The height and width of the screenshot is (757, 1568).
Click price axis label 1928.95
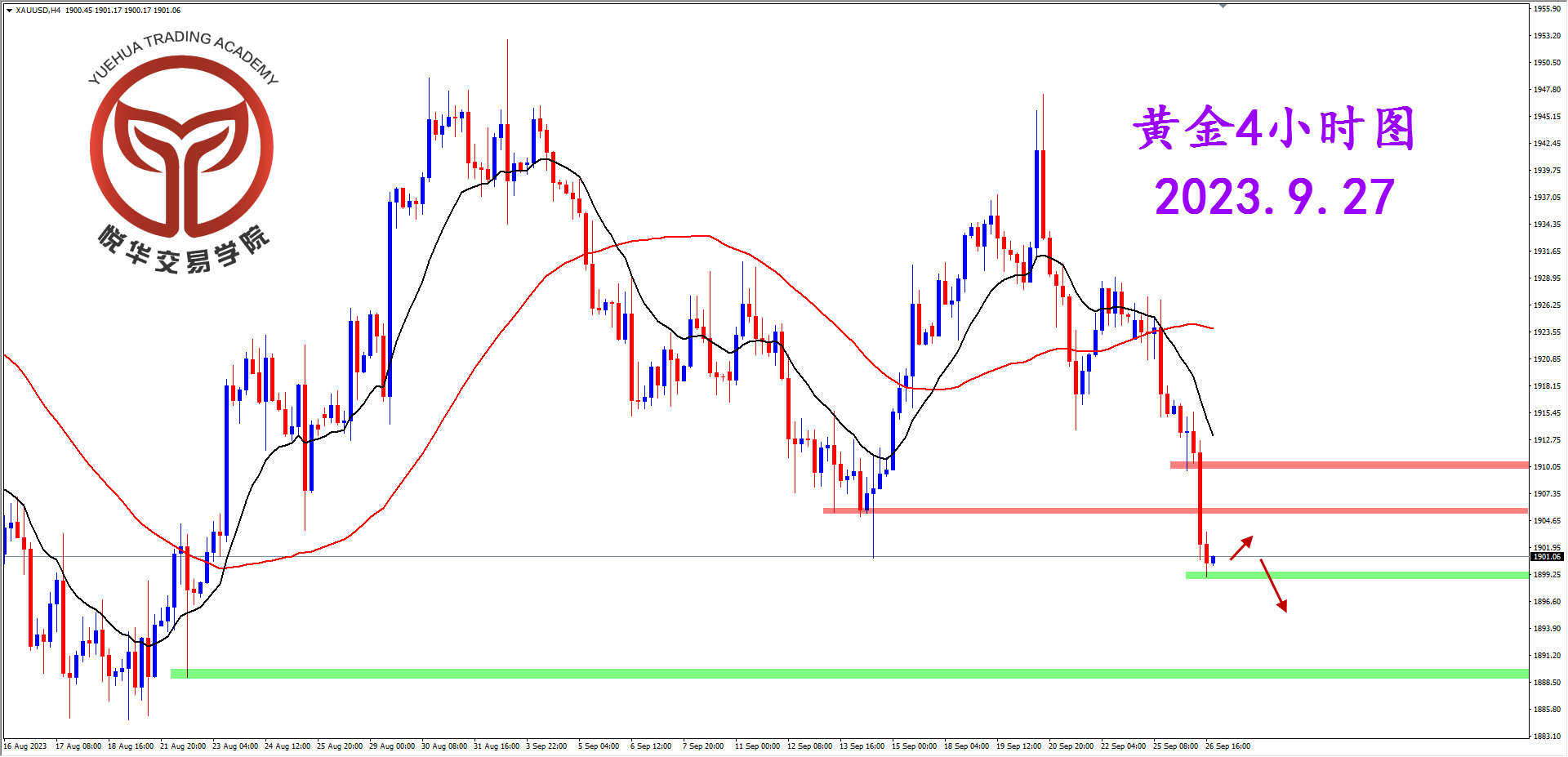[1547, 278]
